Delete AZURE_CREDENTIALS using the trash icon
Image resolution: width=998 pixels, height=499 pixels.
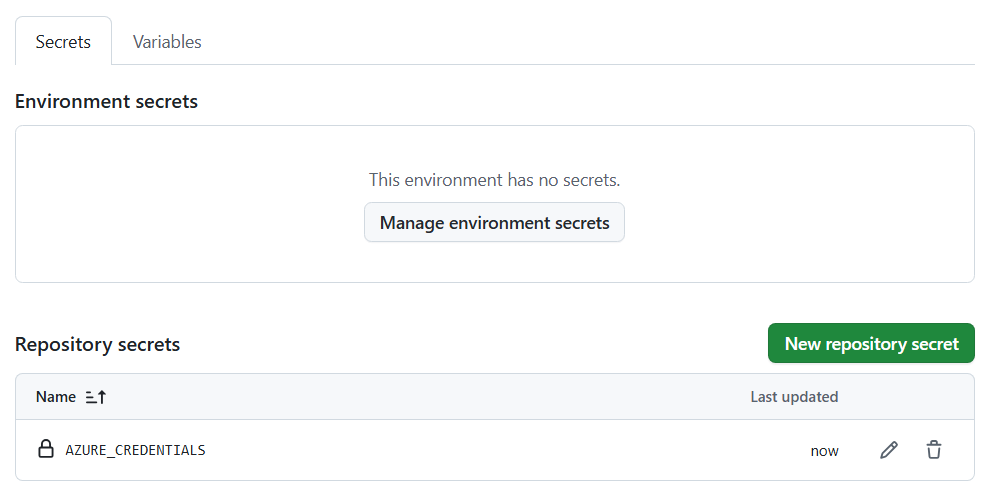click(933, 450)
